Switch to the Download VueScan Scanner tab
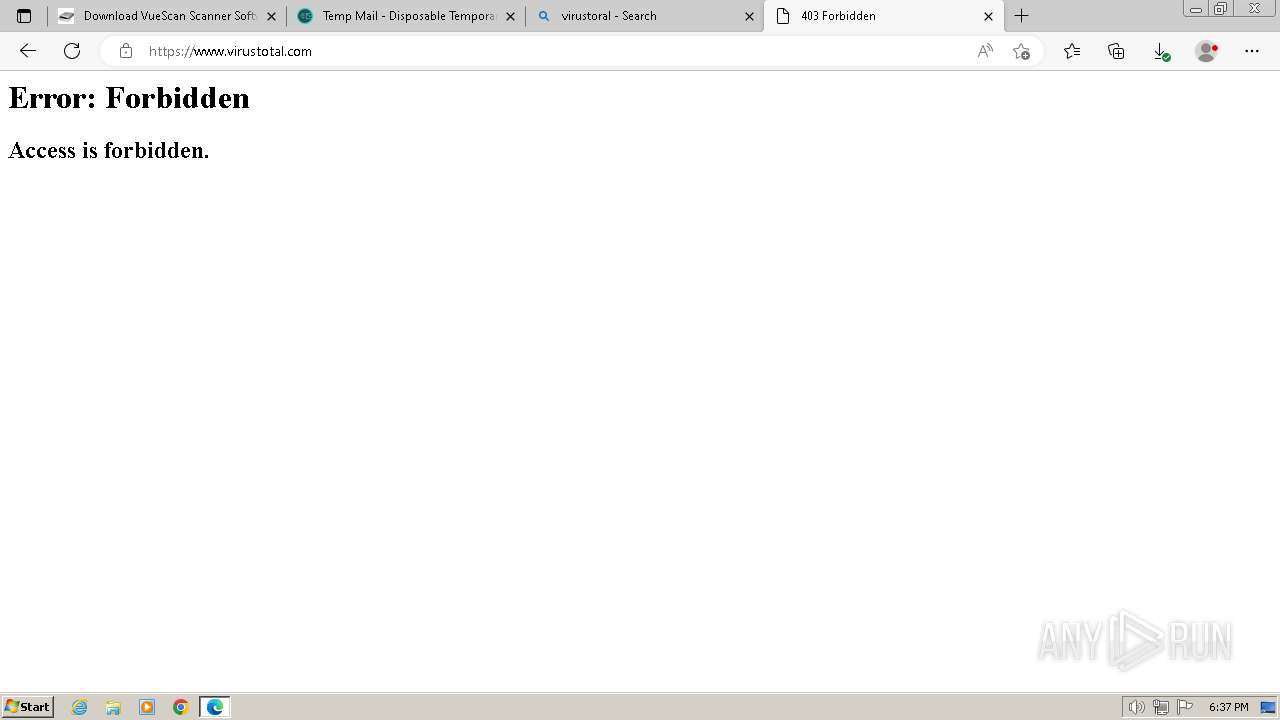This screenshot has width=1280, height=720. coord(166,16)
